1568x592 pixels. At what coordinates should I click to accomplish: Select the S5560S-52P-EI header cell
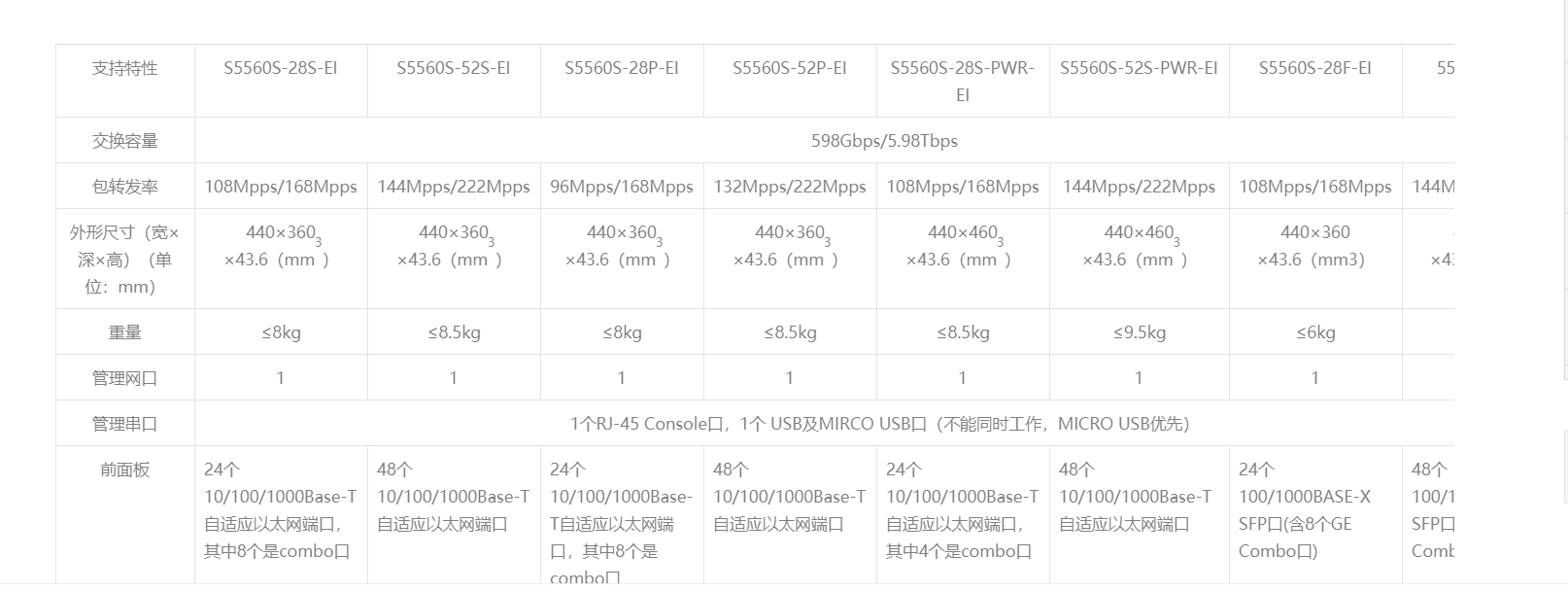click(x=790, y=68)
